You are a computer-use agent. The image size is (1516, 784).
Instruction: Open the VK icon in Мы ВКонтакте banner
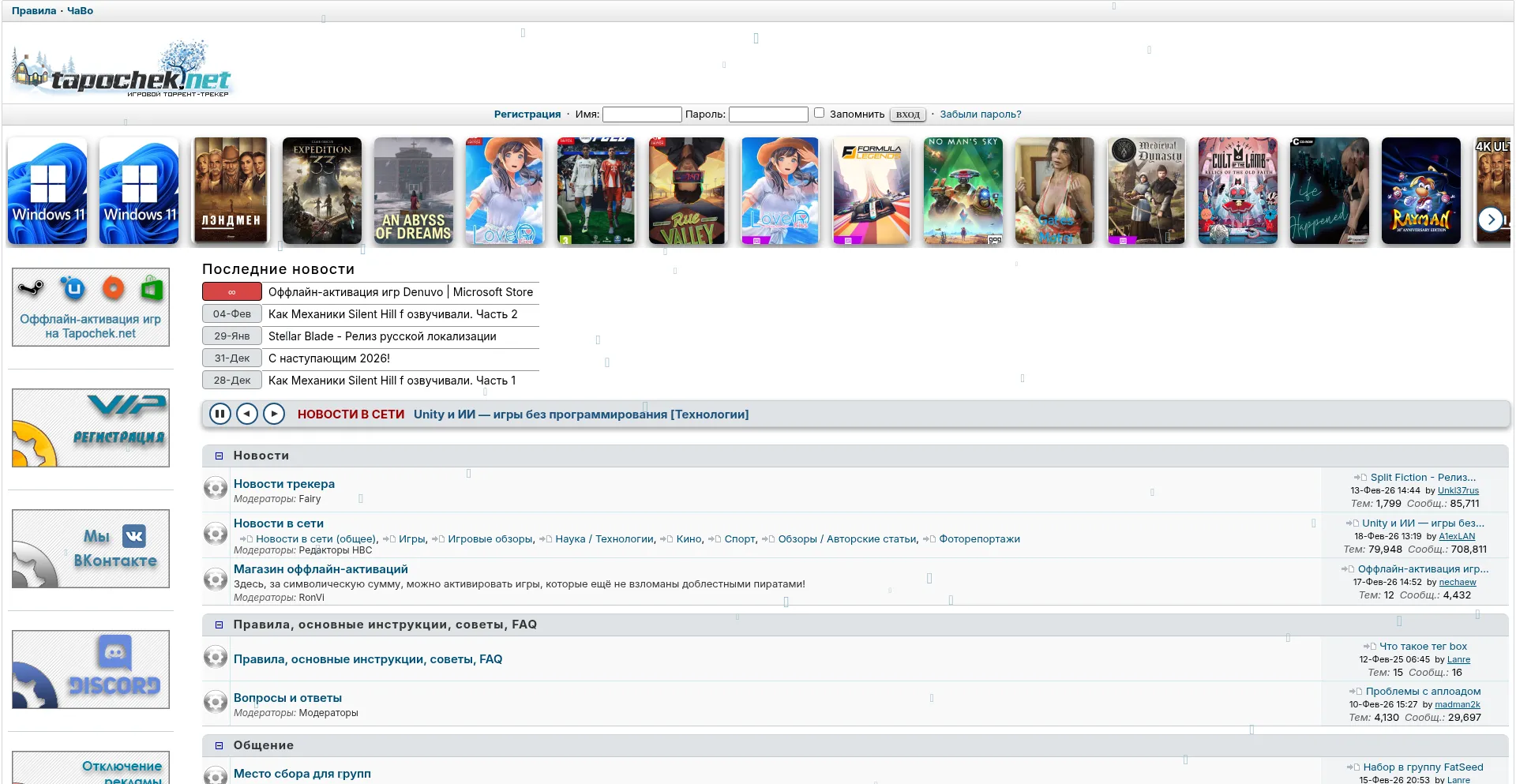point(134,536)
